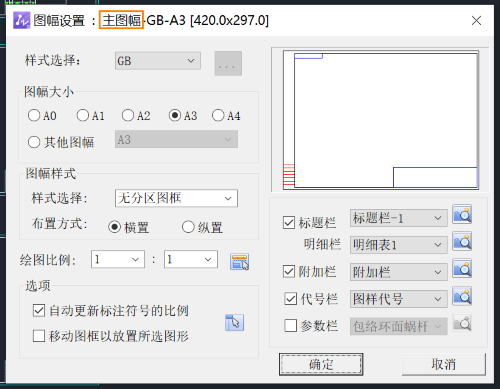Open the 图样代号 dropdown
Screen dimensions: 500x389
[x=399, y=299]
